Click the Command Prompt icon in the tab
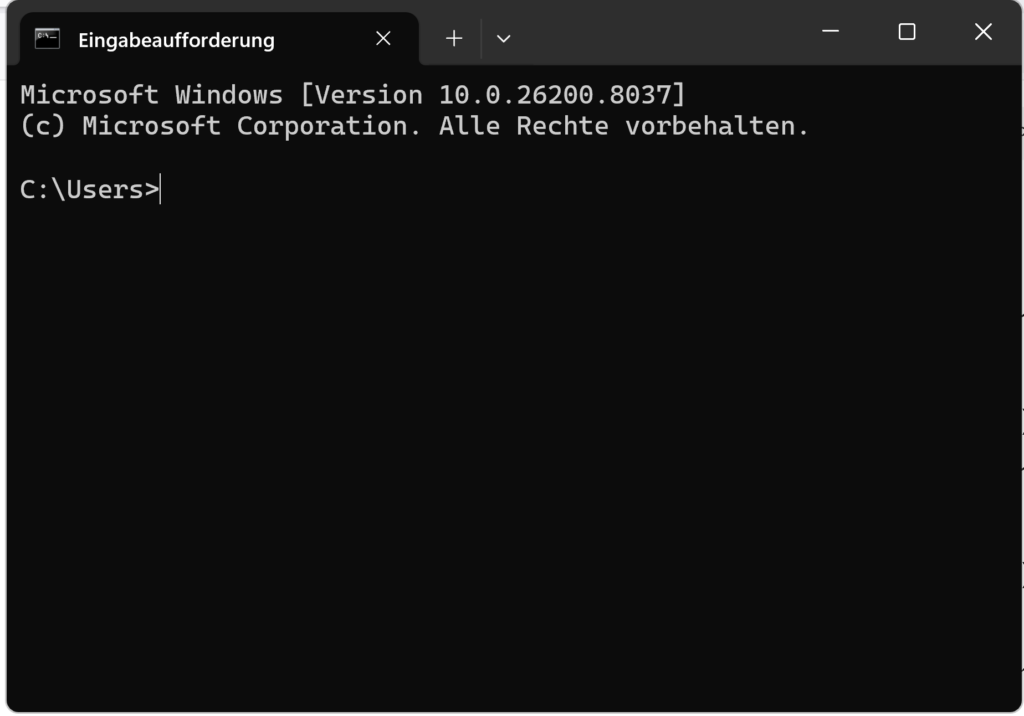This screenshot has width=1024, height=716. tap(47, 39)
